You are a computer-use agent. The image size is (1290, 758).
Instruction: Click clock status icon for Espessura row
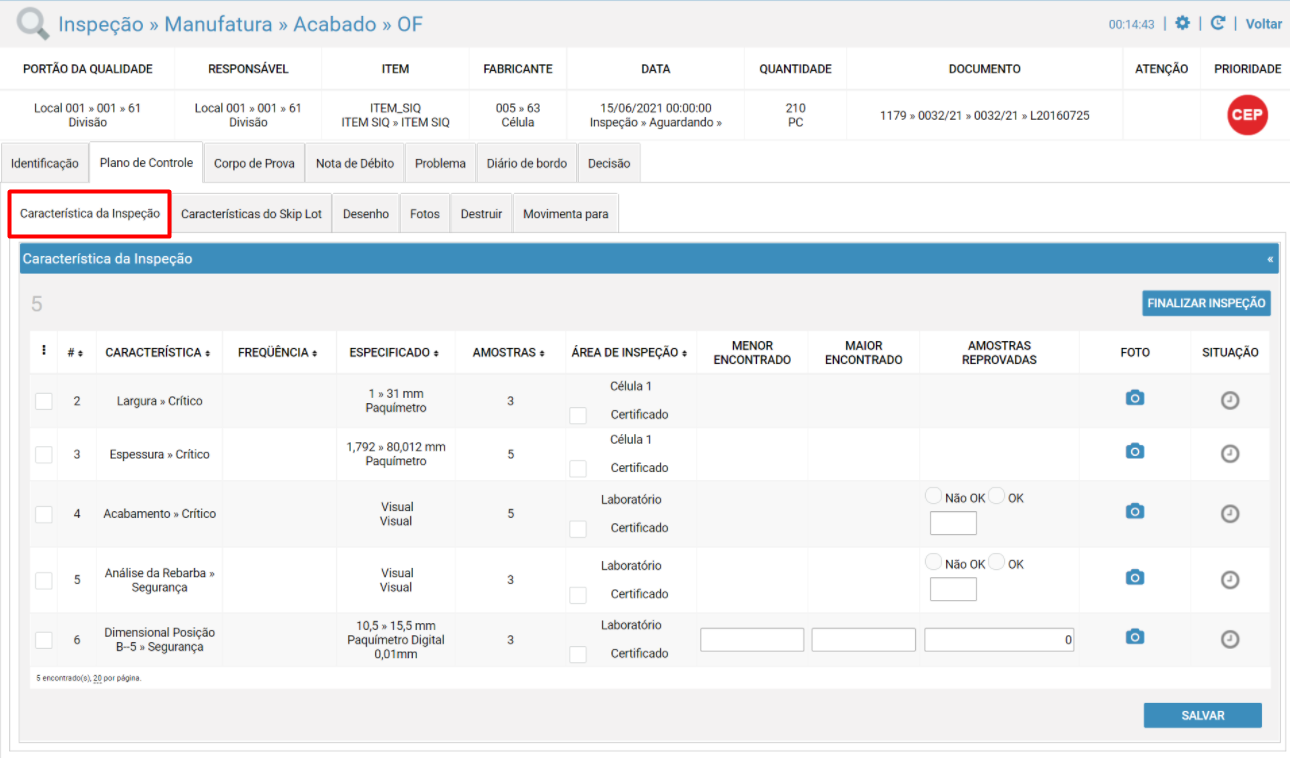pos(1230,453)
